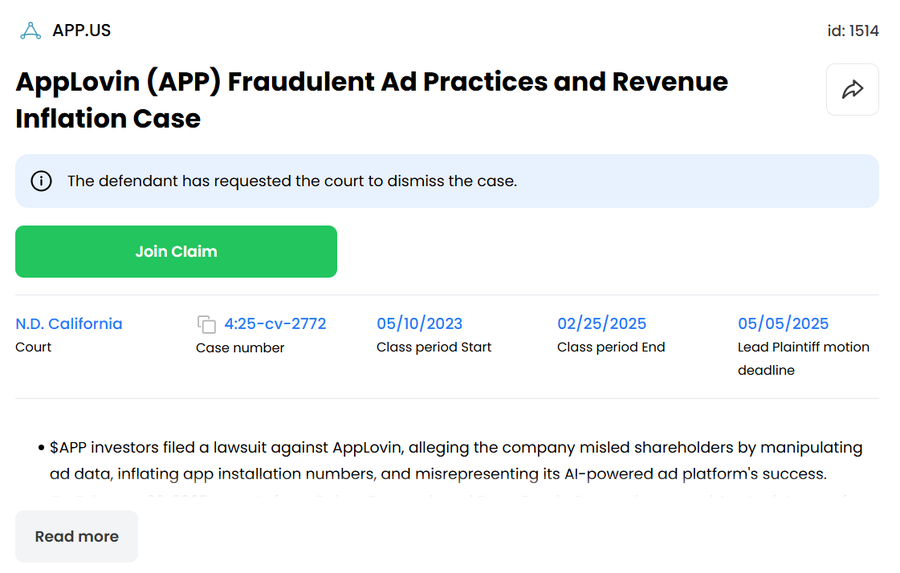Screen dimensions: 900x573
Task: Click the APP.US ticker text
Action: point(82,30)
